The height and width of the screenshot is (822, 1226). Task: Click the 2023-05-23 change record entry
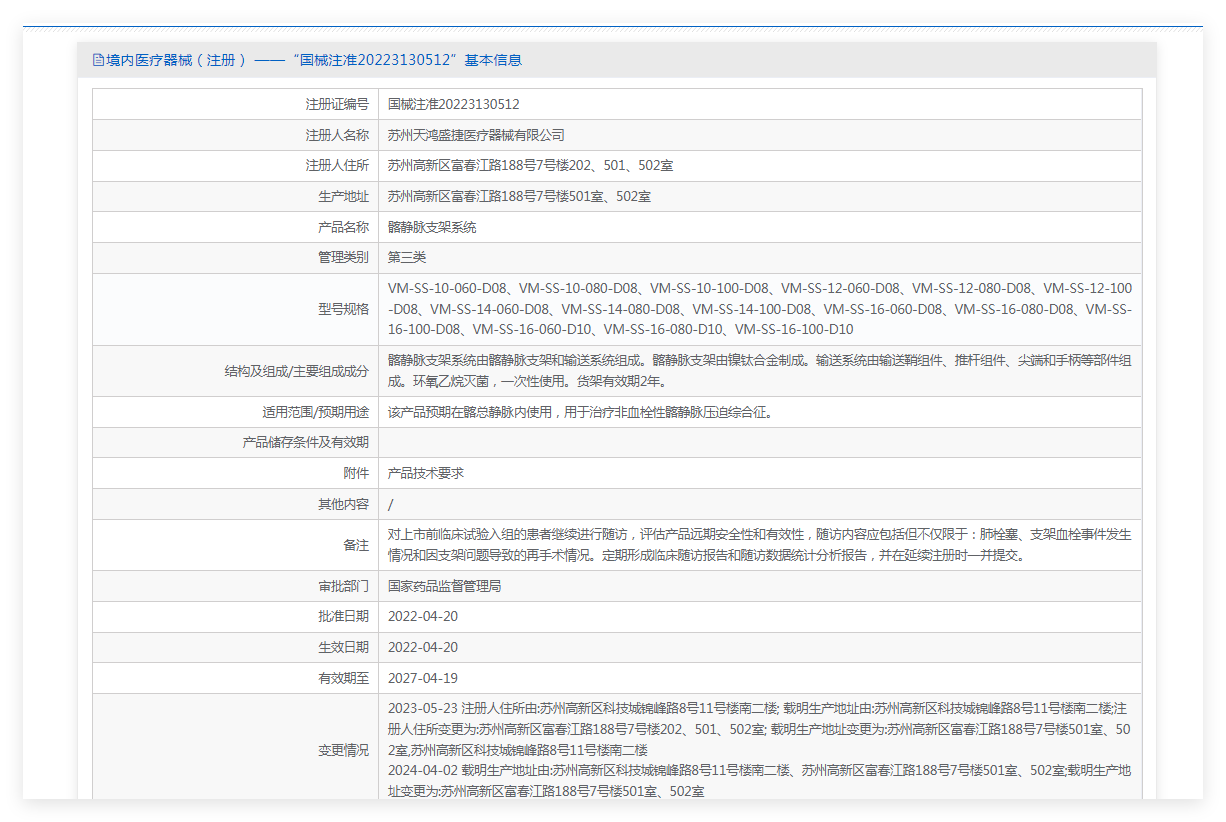759,729
